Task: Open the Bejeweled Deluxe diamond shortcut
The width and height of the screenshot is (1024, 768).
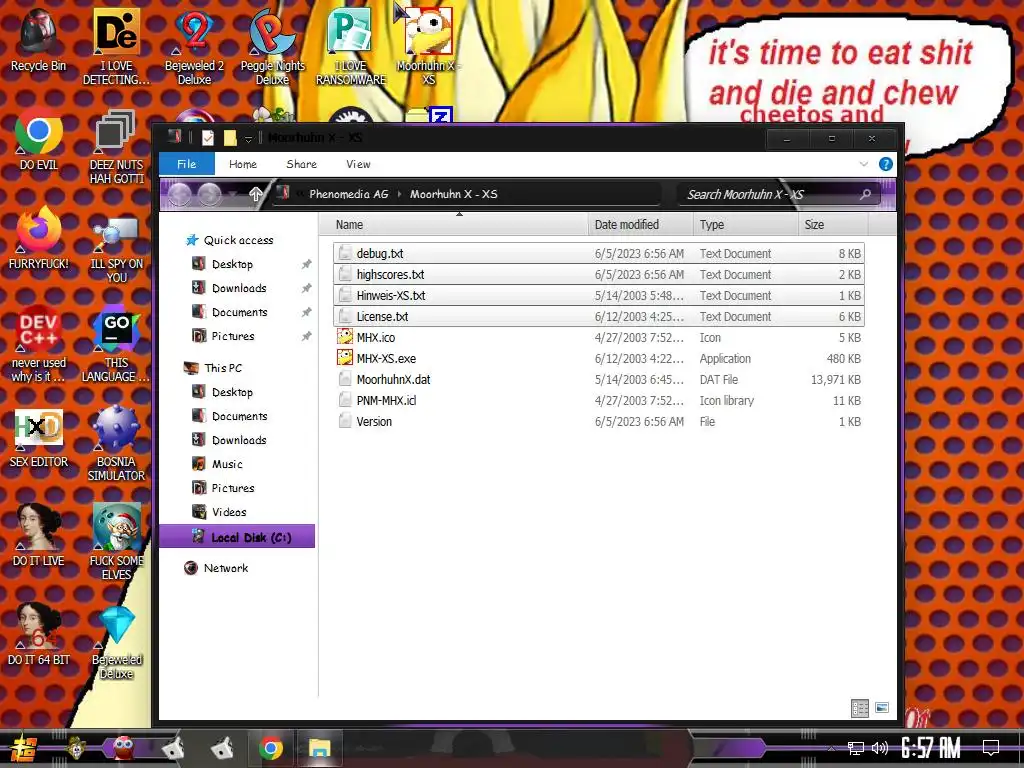Action: coord(116,643)
